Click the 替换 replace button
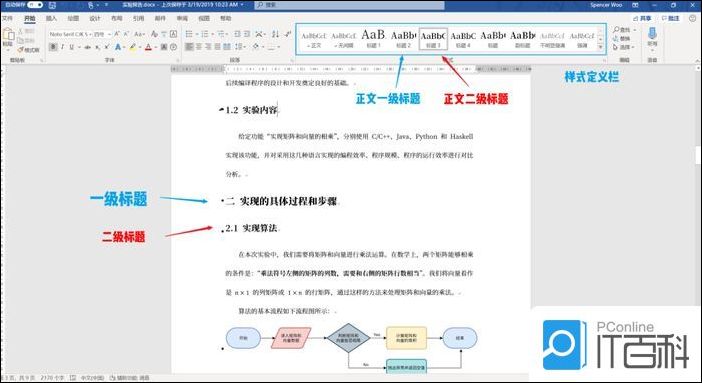This screenshot has height=383, width=702. coord(622,39)
